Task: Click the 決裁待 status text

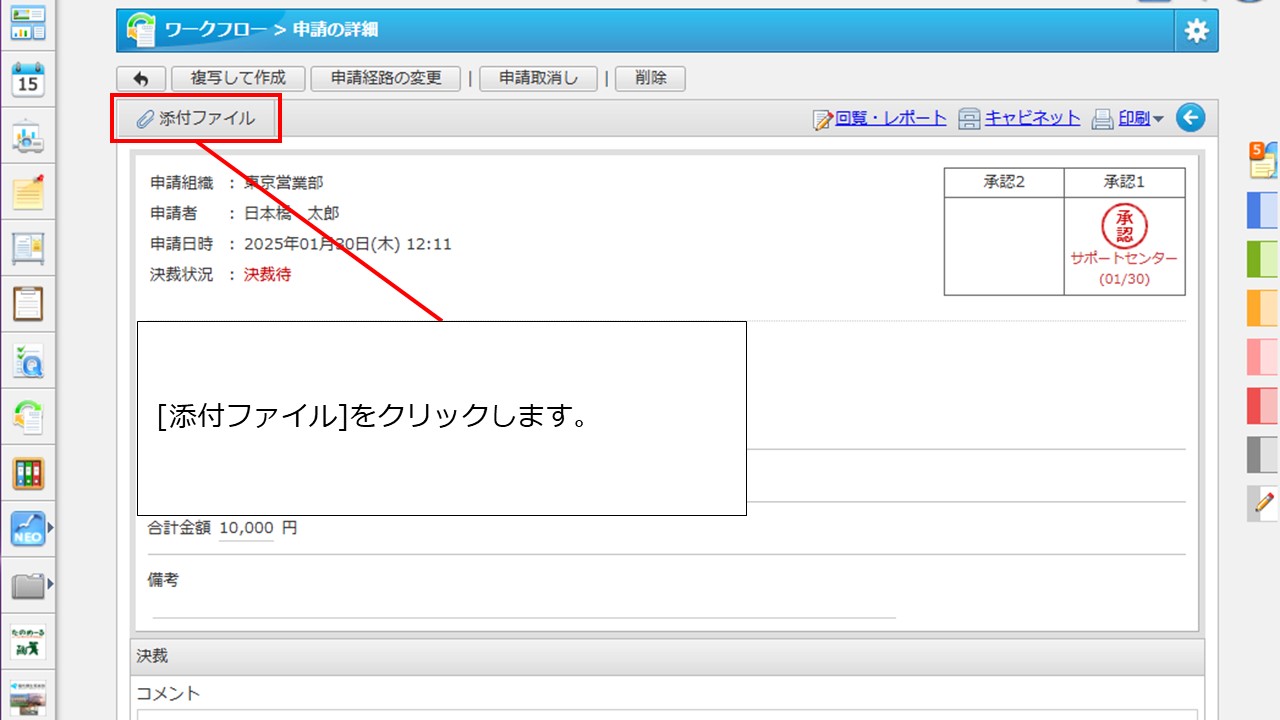Action: 268,274
